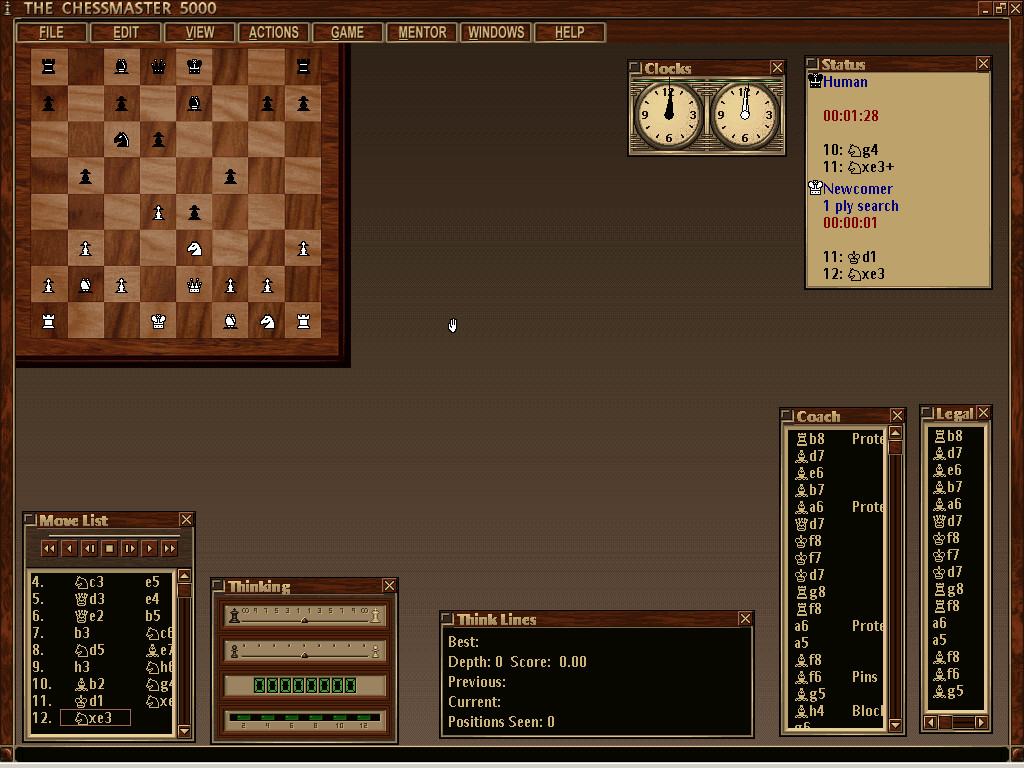
Task: Open the GAME menu
Action: [x=347, y=33]
